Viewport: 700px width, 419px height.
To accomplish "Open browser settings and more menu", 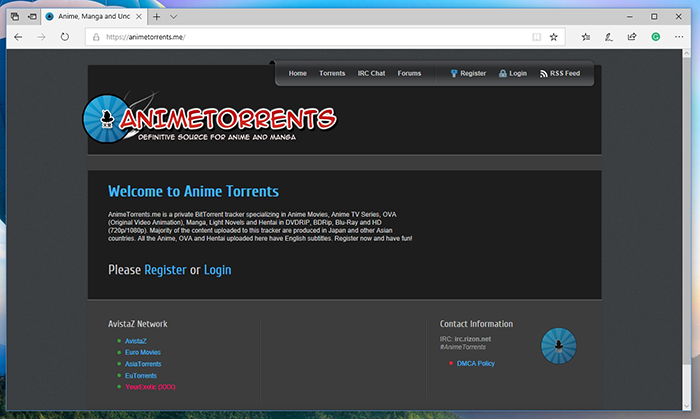I will [x=679, y=37].
